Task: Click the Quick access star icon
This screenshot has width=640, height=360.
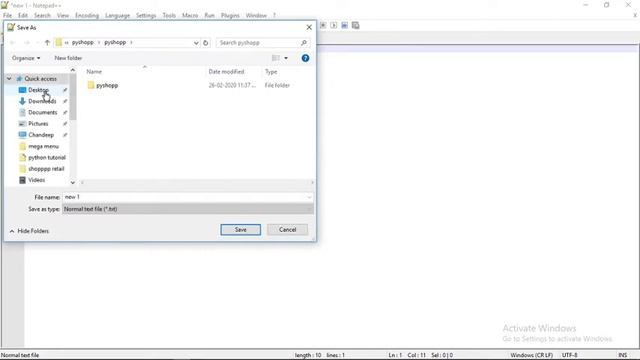Action: tap(19, 78)
